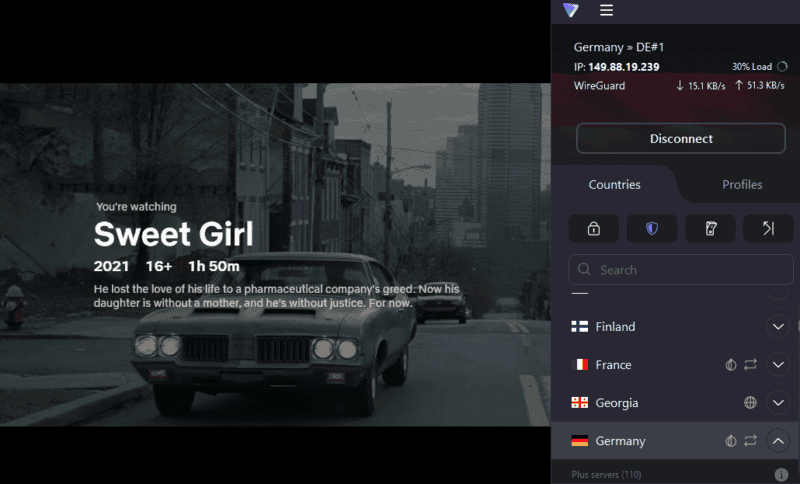Expand the Georgia server list
Screen dimensions: 800x484
click(778, 403)
